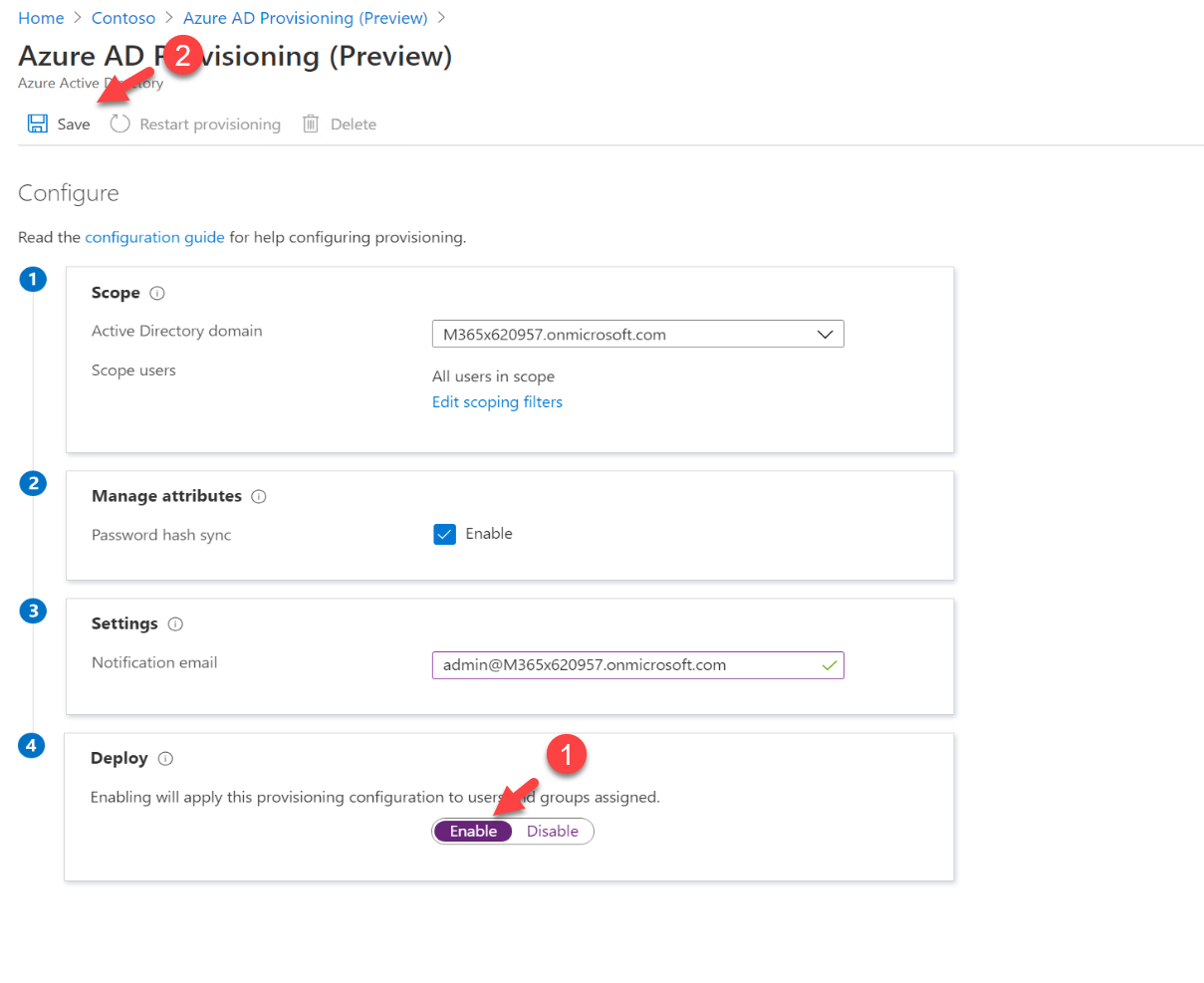Click the "Notification email" label
The height and width of the screenshot is (983, 1204).
pyautogui.click(x=154, y=662)
